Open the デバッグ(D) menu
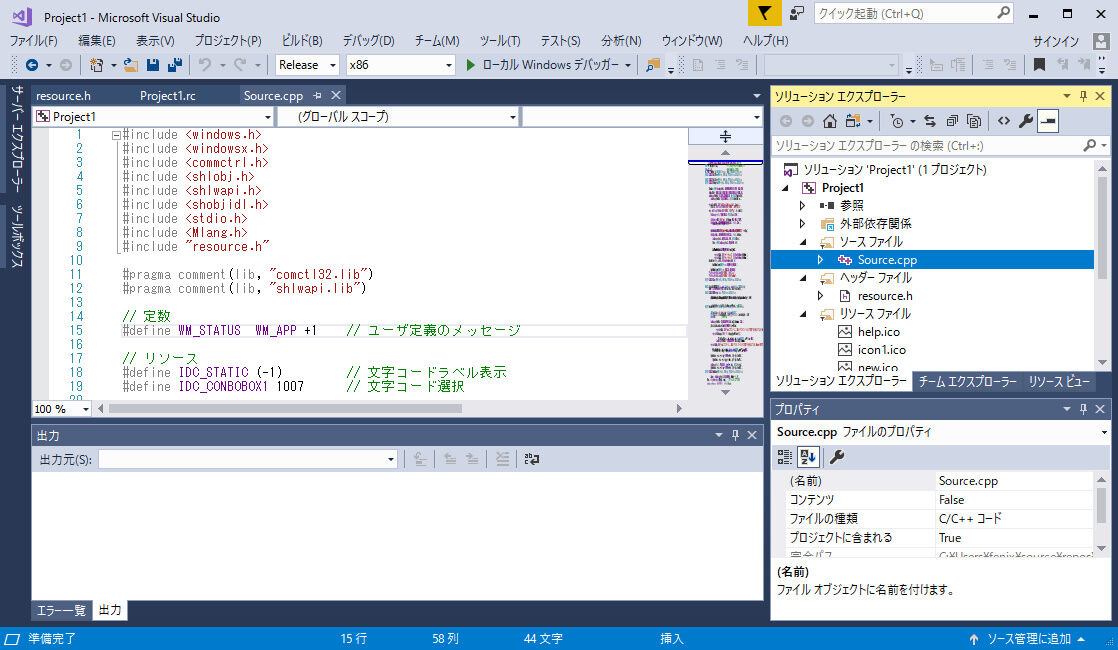Screen dimensions: 1118x650 (x=368, y=41)
